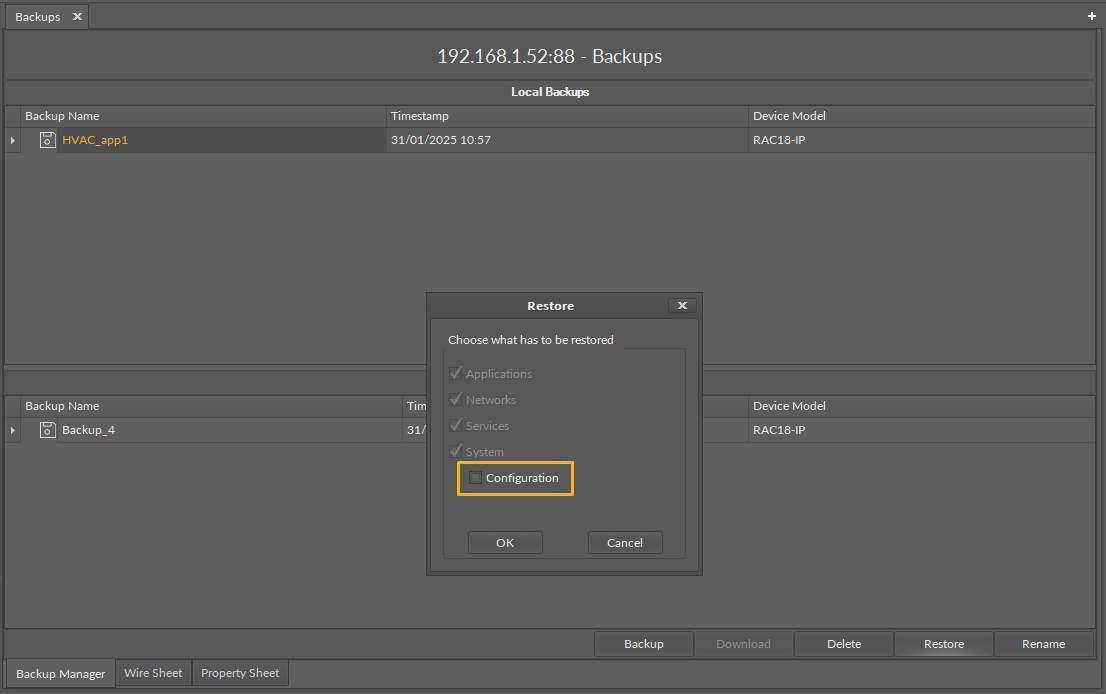1106x694 pixels.
Task: Expand the HVAC_app1 row arrow
Action: [13, 140]
